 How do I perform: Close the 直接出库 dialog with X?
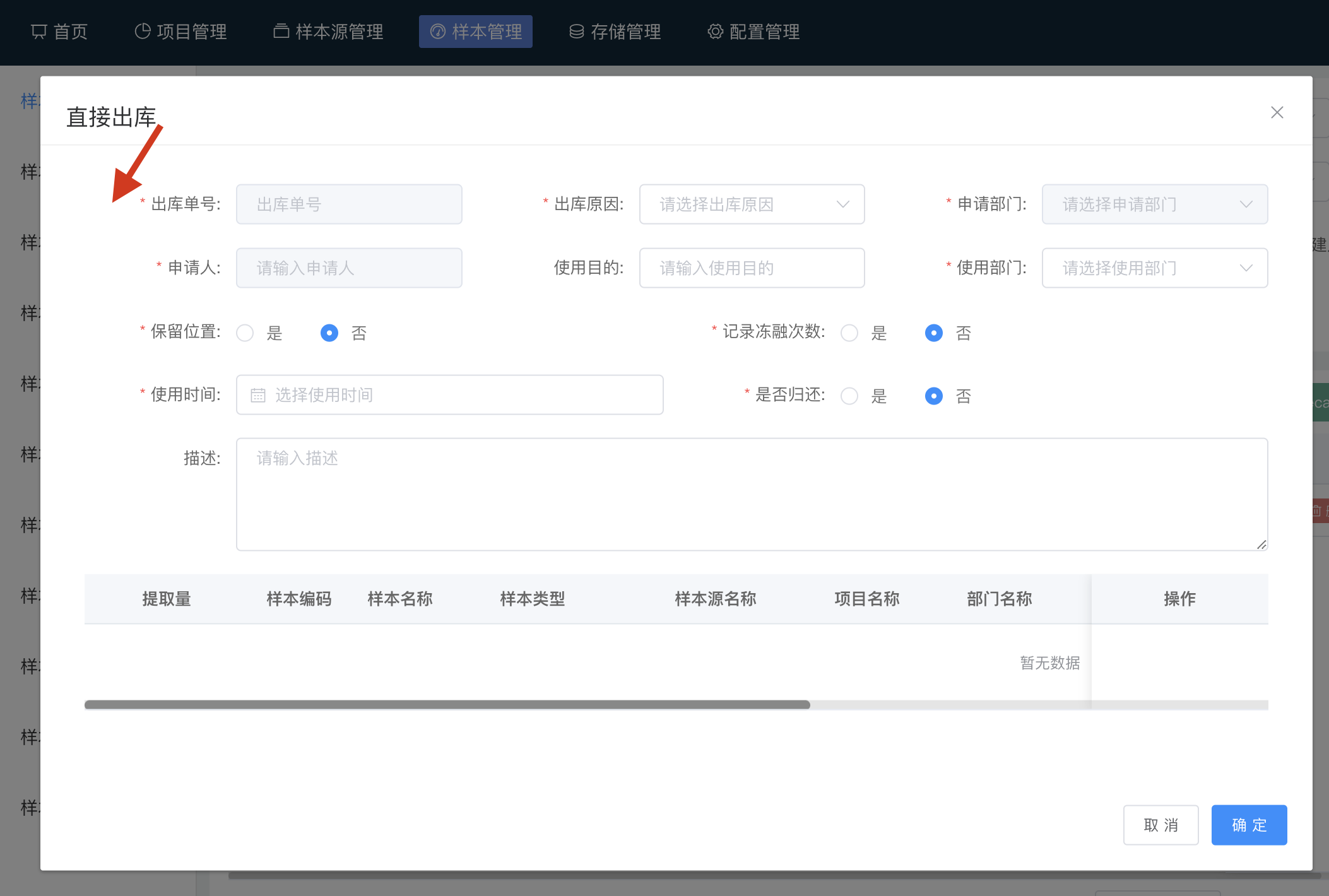tap(1277, 112)
